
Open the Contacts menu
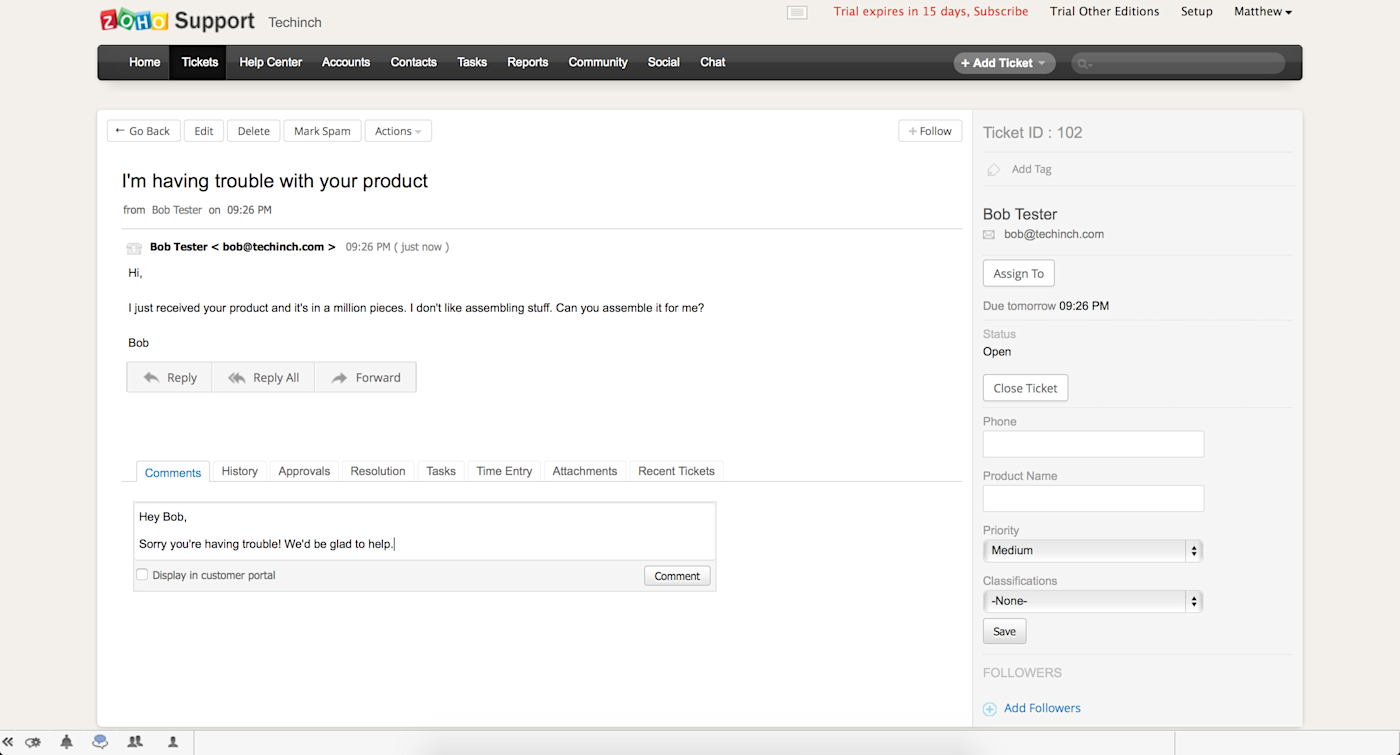414,62
